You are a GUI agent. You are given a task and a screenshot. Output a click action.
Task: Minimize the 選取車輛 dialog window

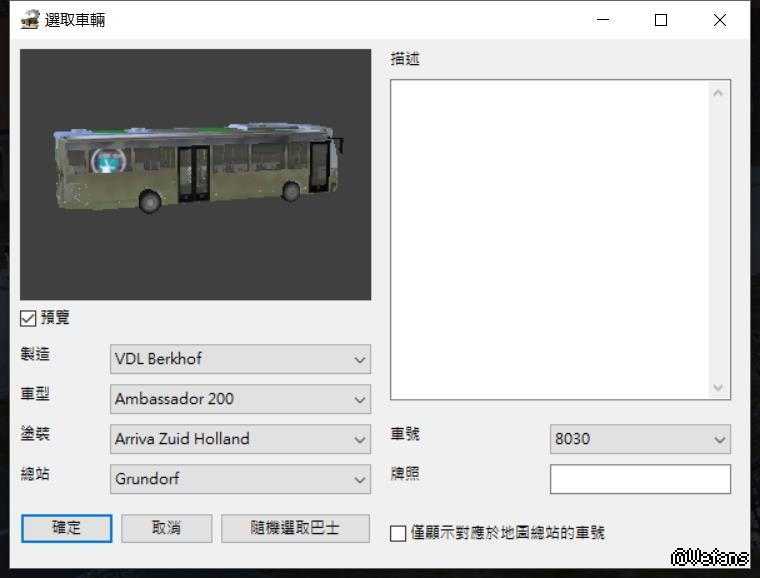pos(602,20)
